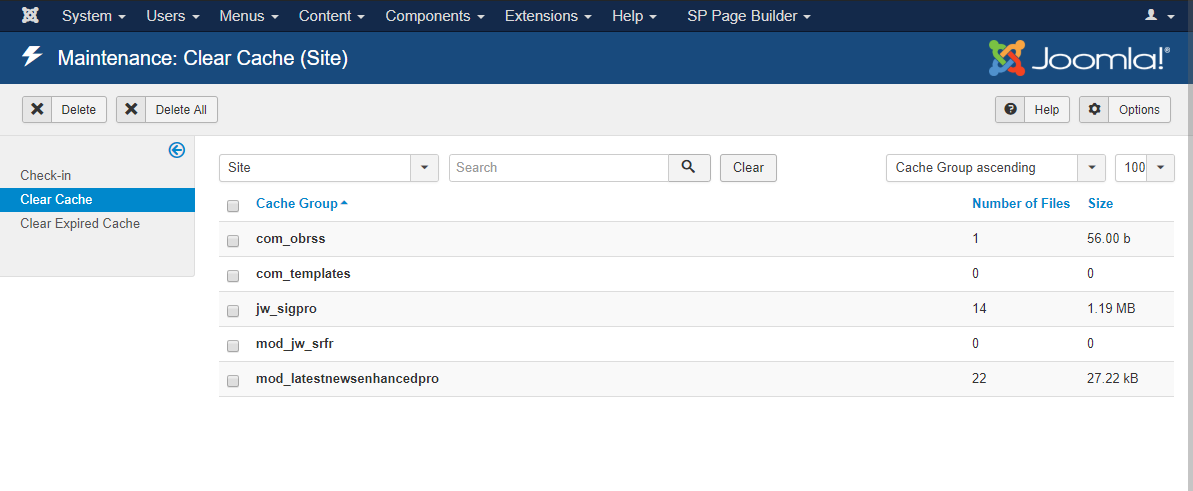Go to Clear Expired Cache link
The width and height of the screenshot is (1193, 491).
[x=80, y=224]
